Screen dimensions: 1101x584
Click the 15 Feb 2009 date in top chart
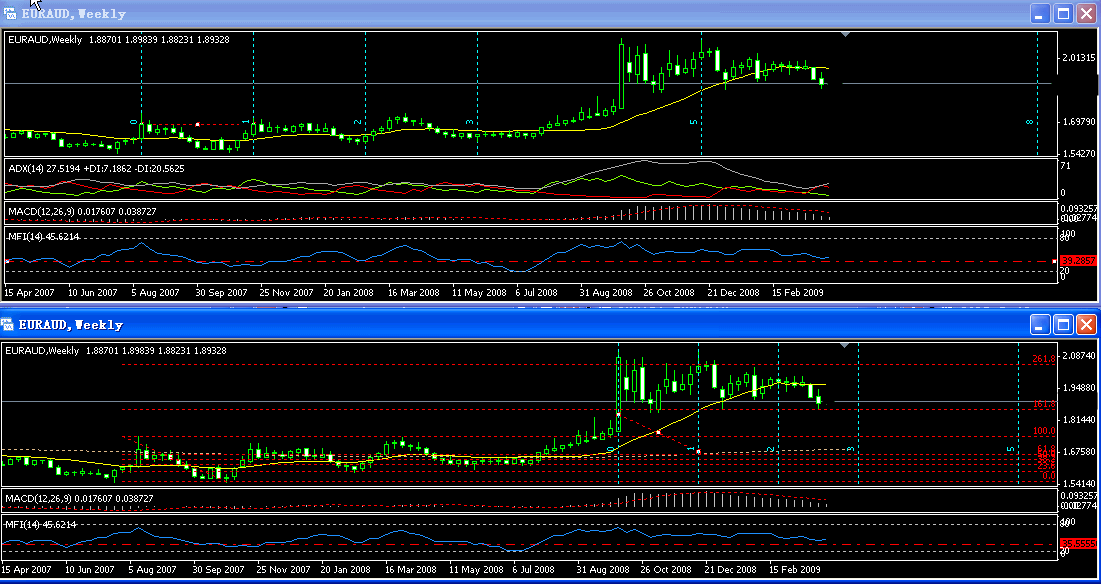[798, 292]
